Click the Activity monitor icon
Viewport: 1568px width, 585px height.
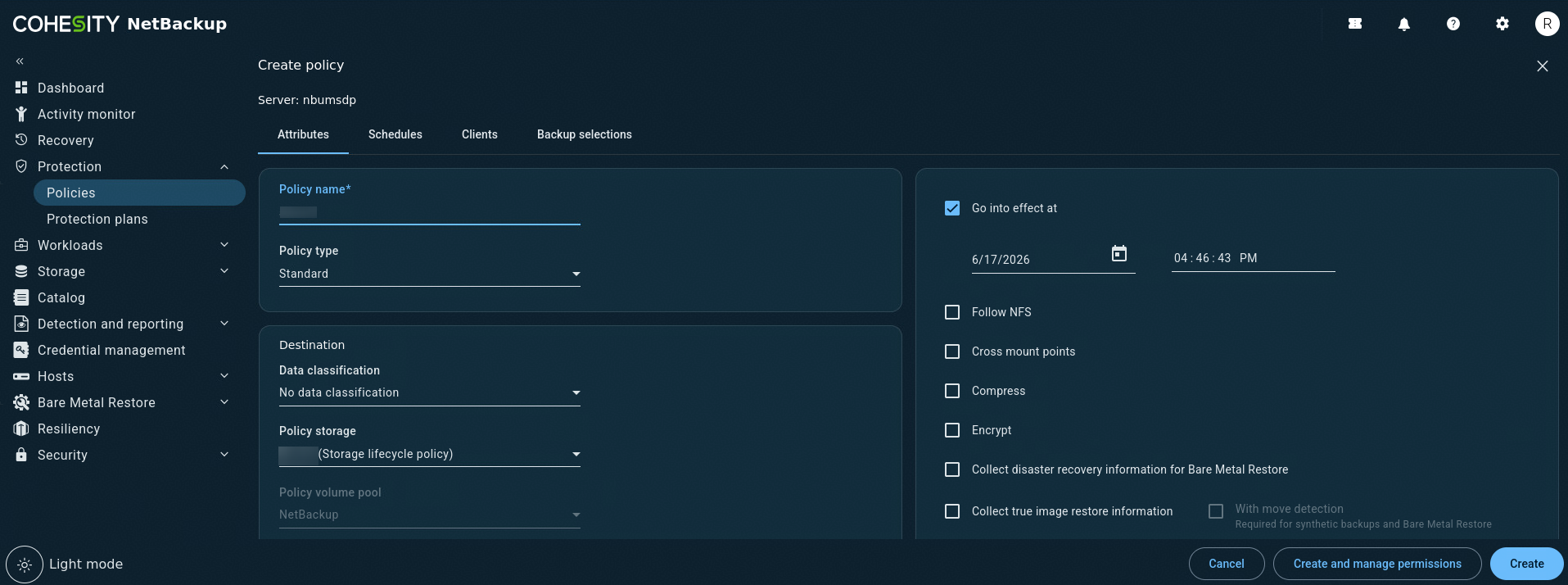pos(21,114)
